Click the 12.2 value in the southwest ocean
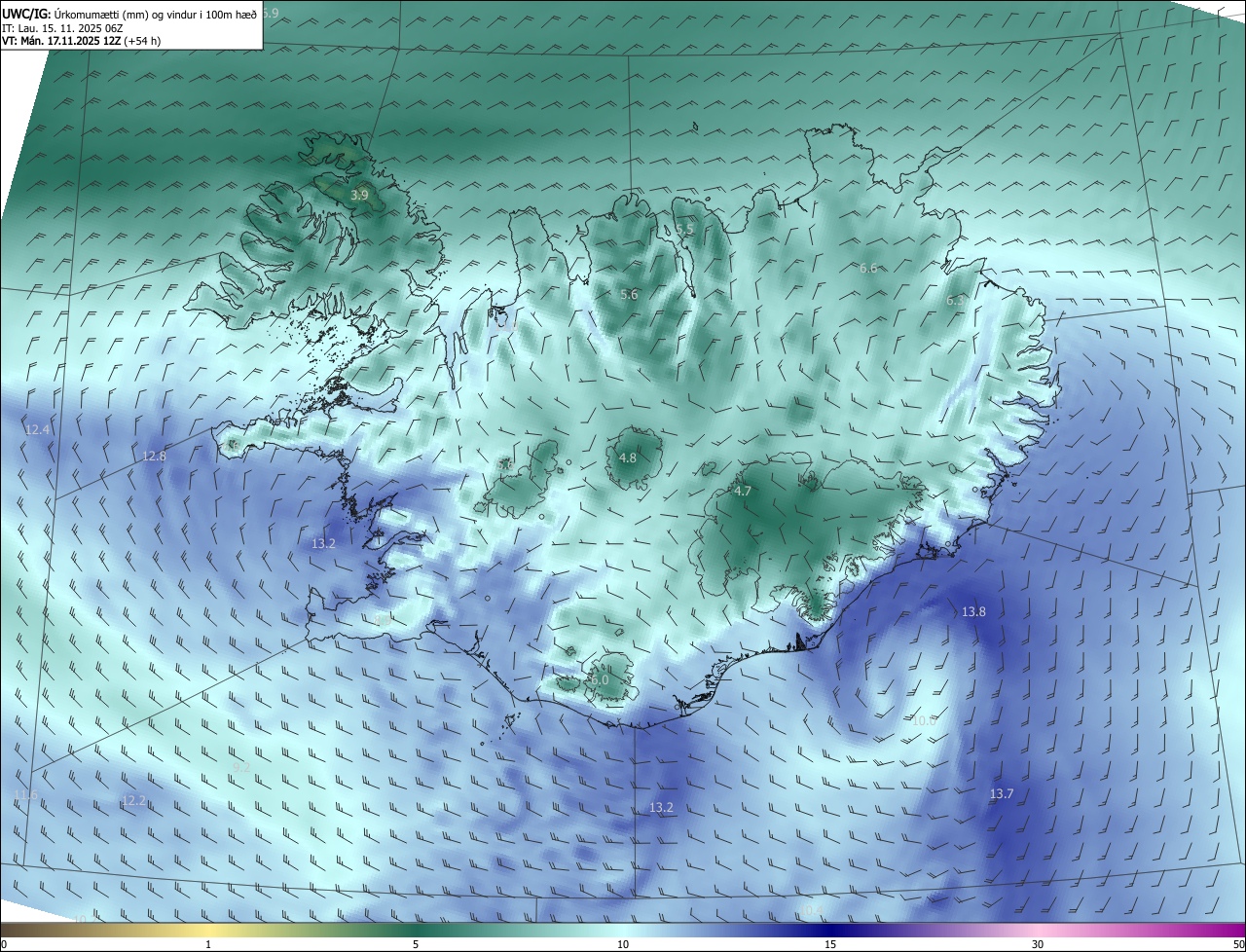Viewport: 1246px width, 952px height. click(x=133, y=800)
